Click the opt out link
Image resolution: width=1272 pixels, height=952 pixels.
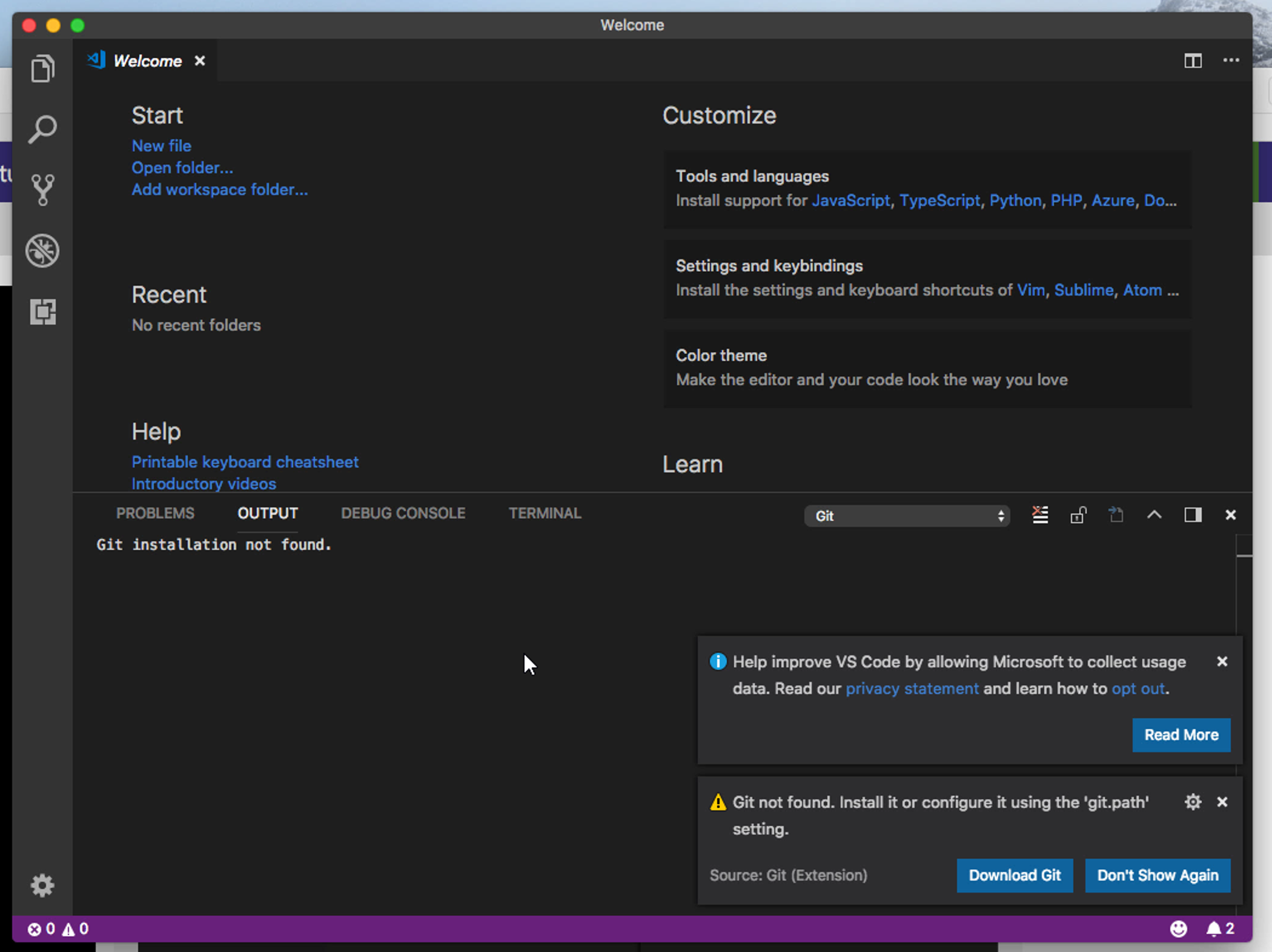coord(1138,689)
